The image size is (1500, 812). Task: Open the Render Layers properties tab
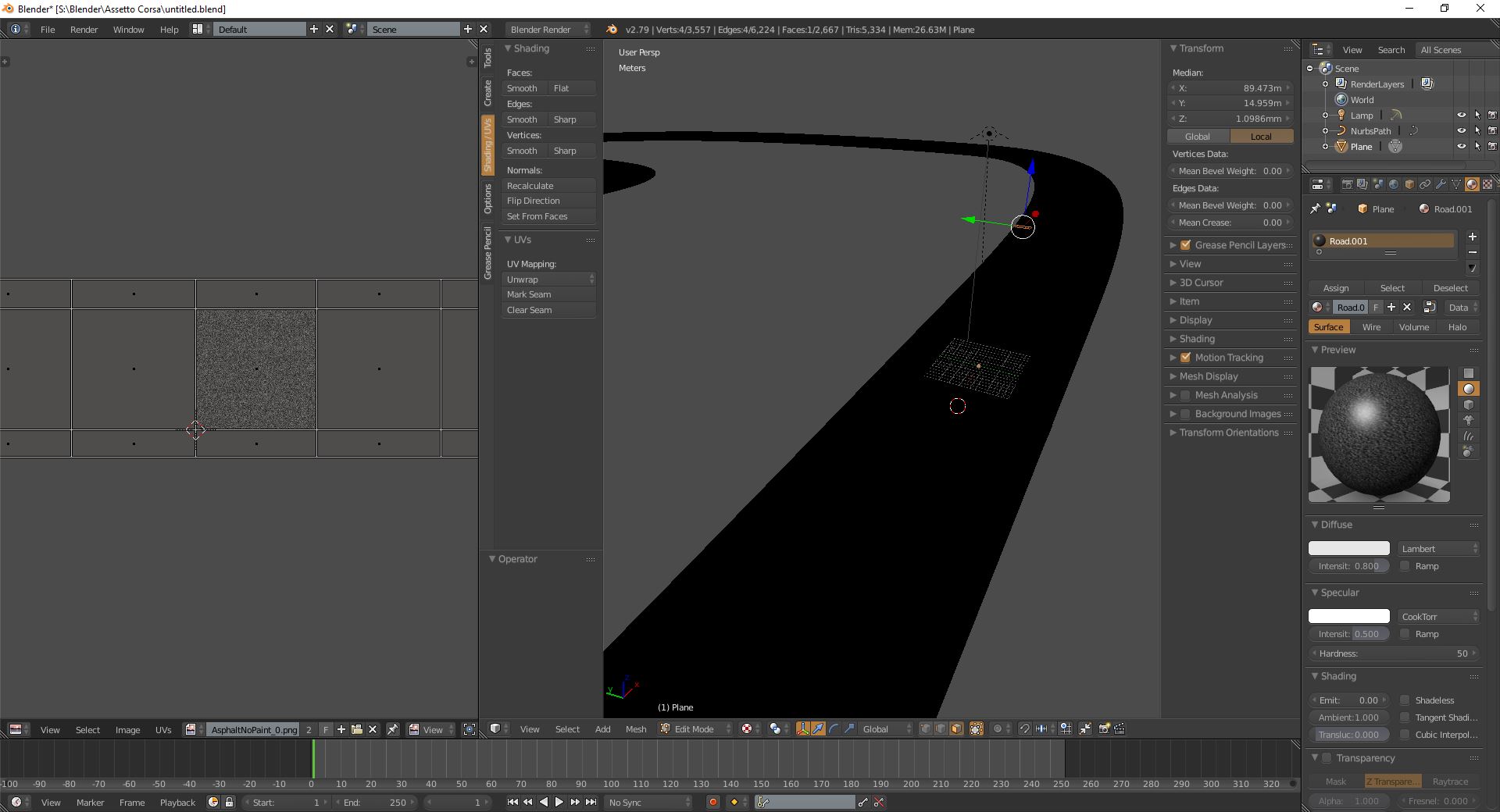click(1362, 185)
